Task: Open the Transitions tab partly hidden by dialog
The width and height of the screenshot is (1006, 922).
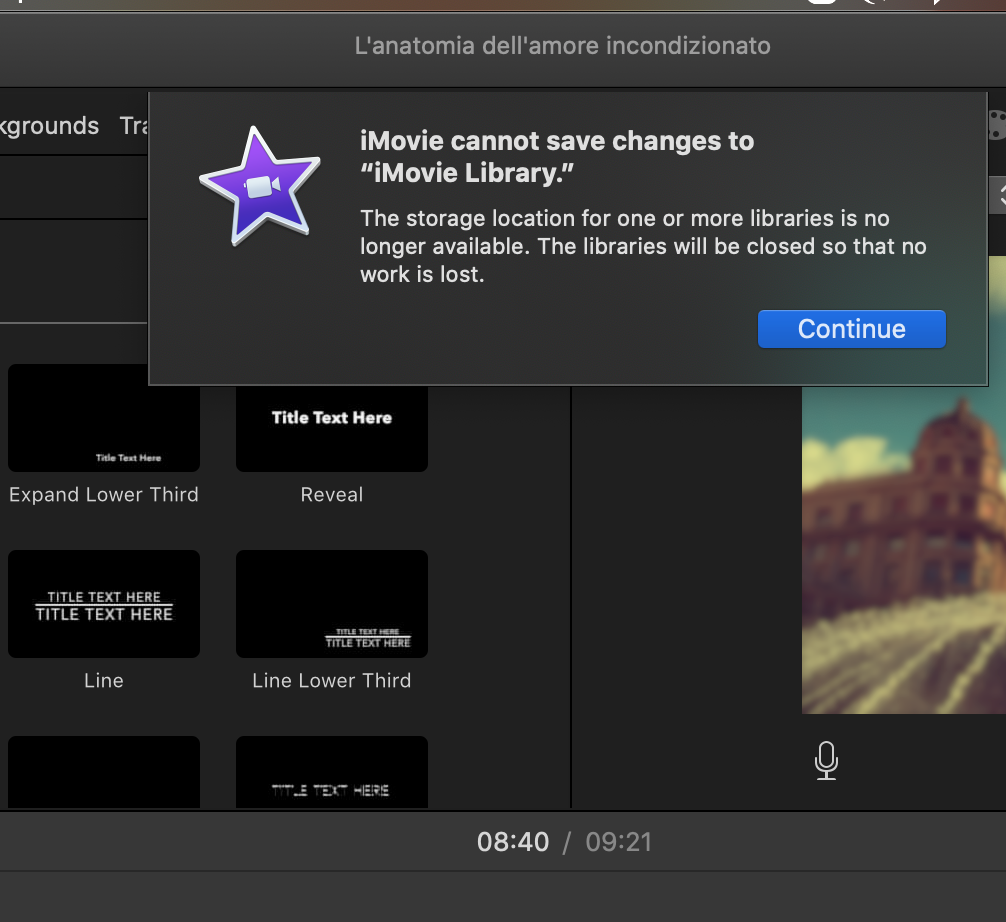Action: pyautogui.click(x=133, y=126)
